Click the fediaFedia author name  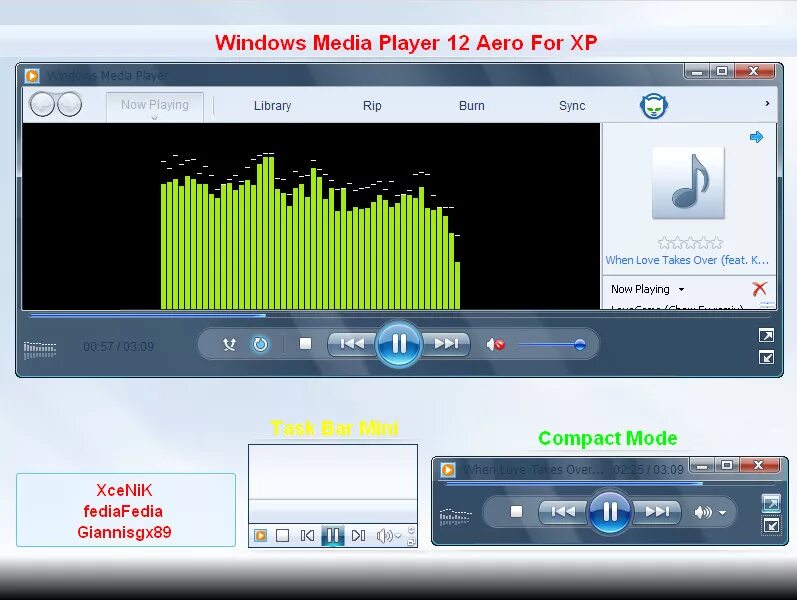pos(123,511)
